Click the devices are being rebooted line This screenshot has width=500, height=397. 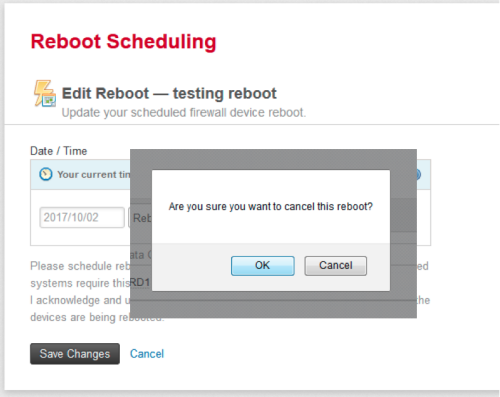97,317
